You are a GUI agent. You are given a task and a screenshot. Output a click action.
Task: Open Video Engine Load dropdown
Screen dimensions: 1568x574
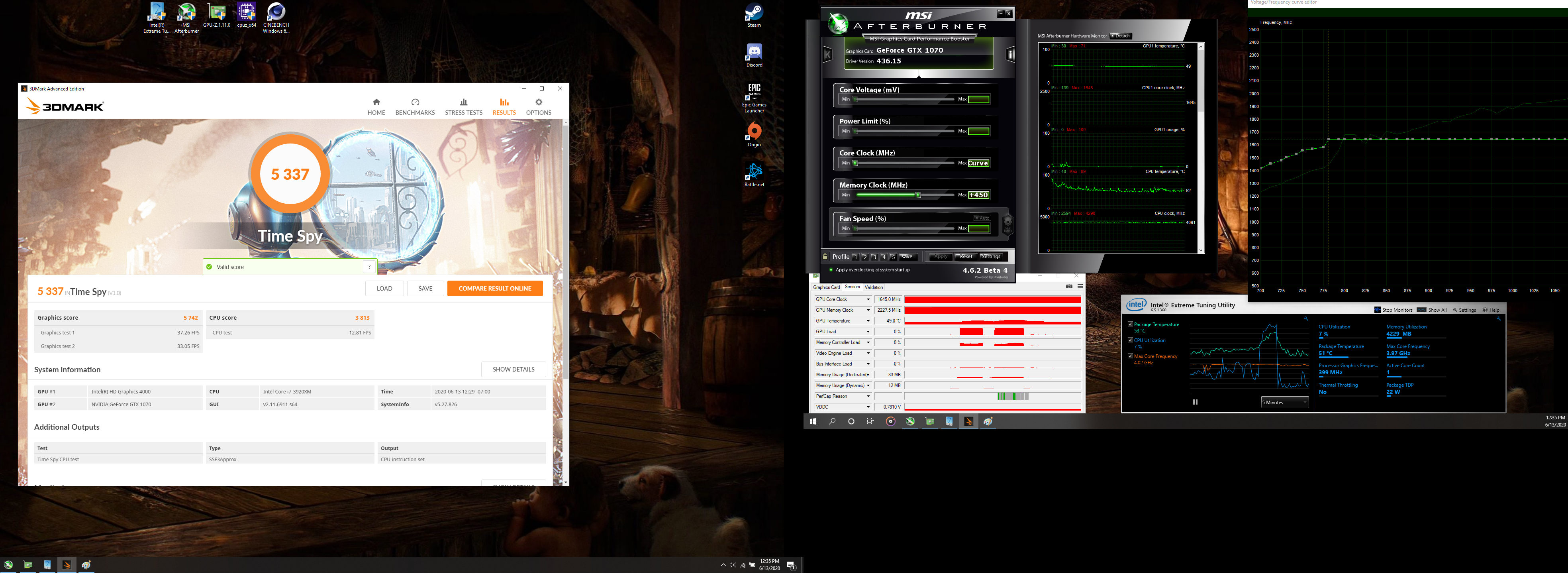point(868,354)
